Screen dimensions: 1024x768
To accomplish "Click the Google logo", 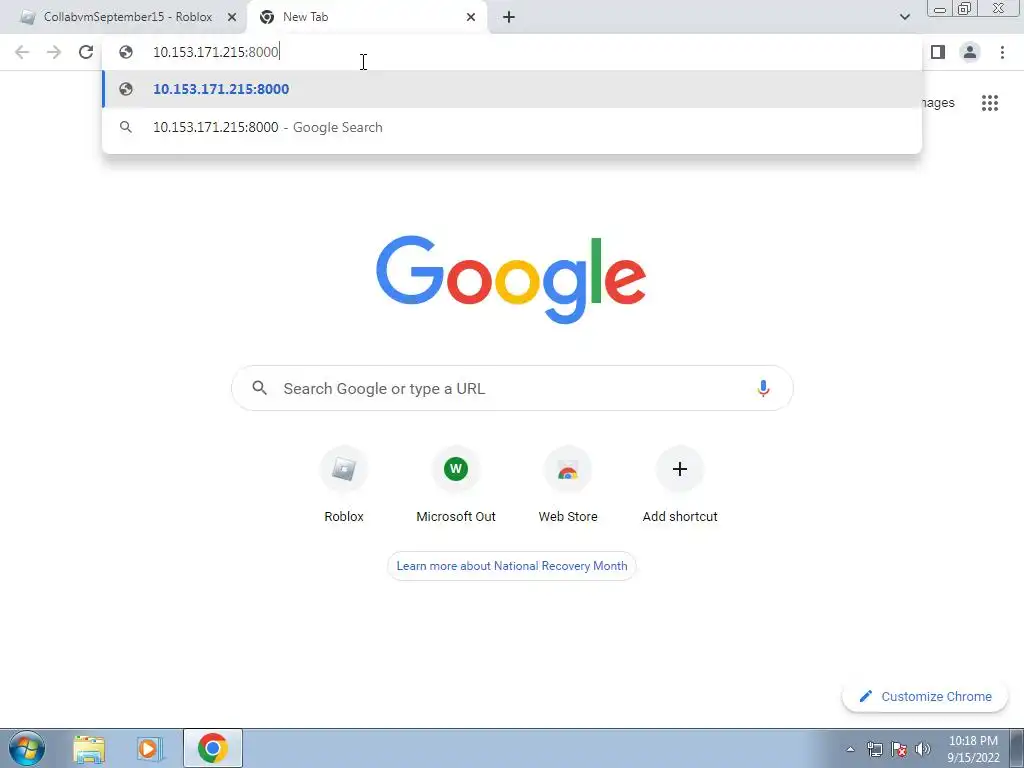I will pos(511,280).
